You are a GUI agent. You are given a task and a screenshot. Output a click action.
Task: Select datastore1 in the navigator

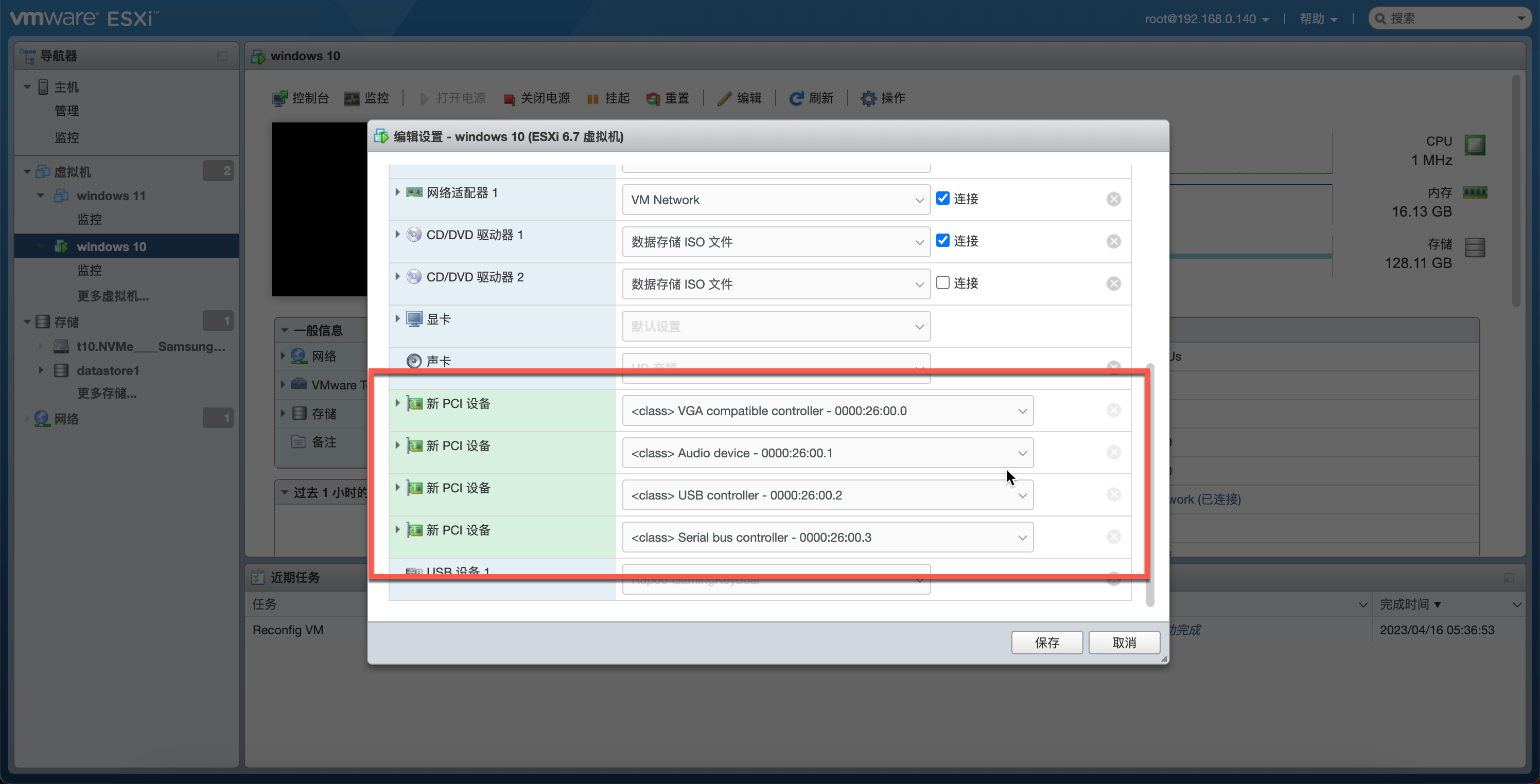pyautogui.click(x=108, y=370)
